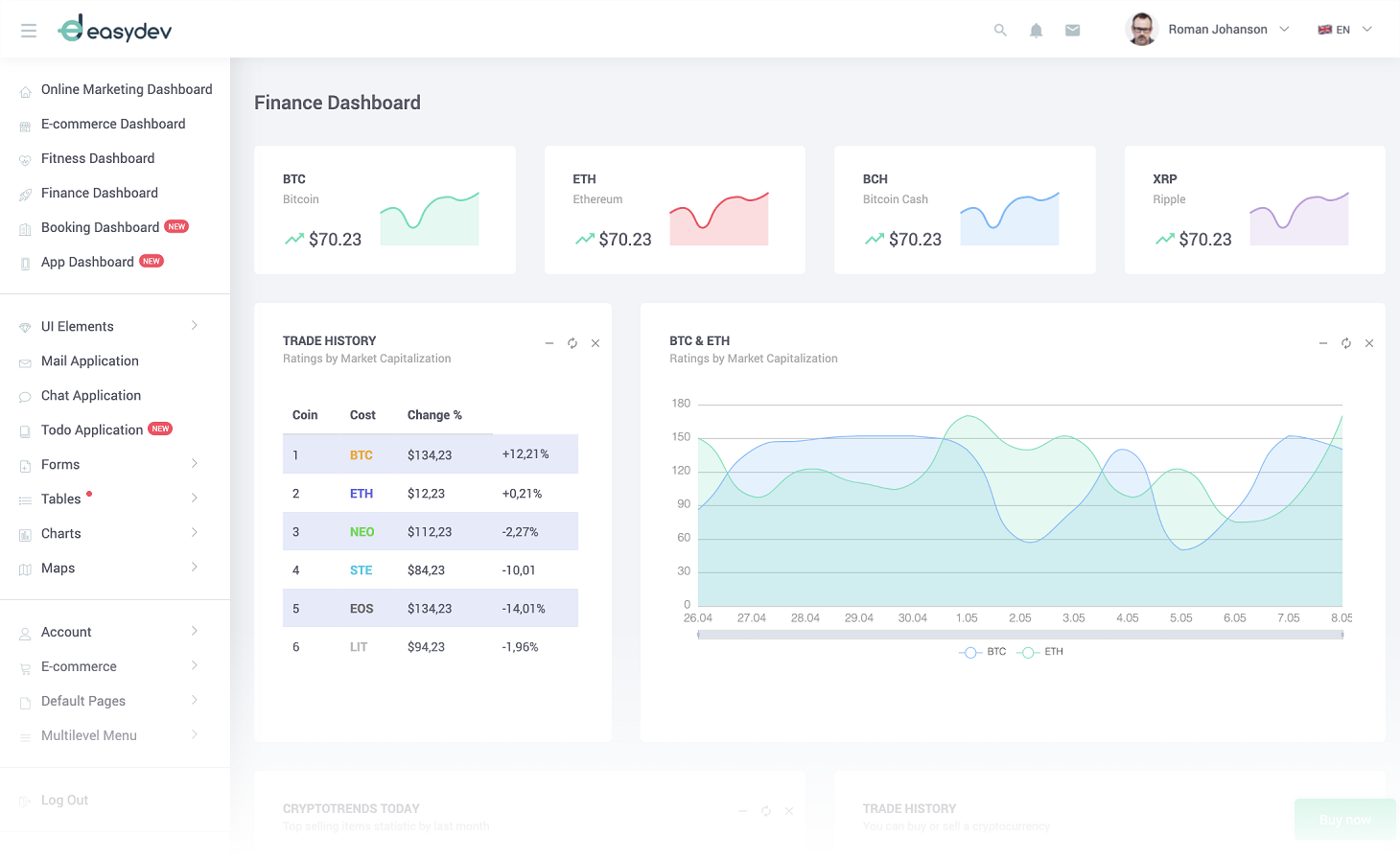This screenshot has height=859, width=1400.
Task: Open search with the magnifier icon
Action: tap(1000, 31)
